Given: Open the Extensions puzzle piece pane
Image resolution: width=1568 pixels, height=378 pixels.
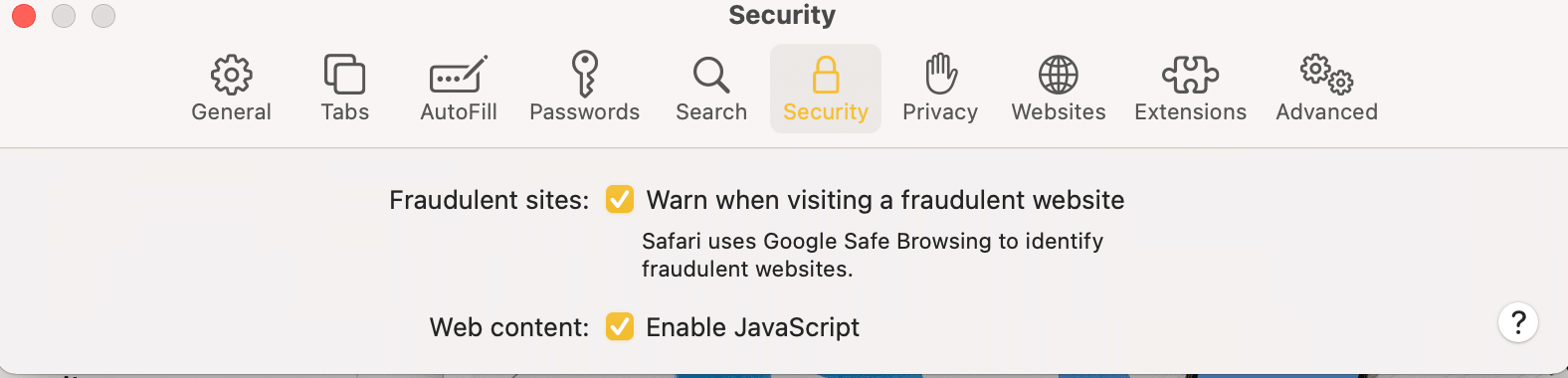Looking at the screenshot, I should tap(1190, 75).
